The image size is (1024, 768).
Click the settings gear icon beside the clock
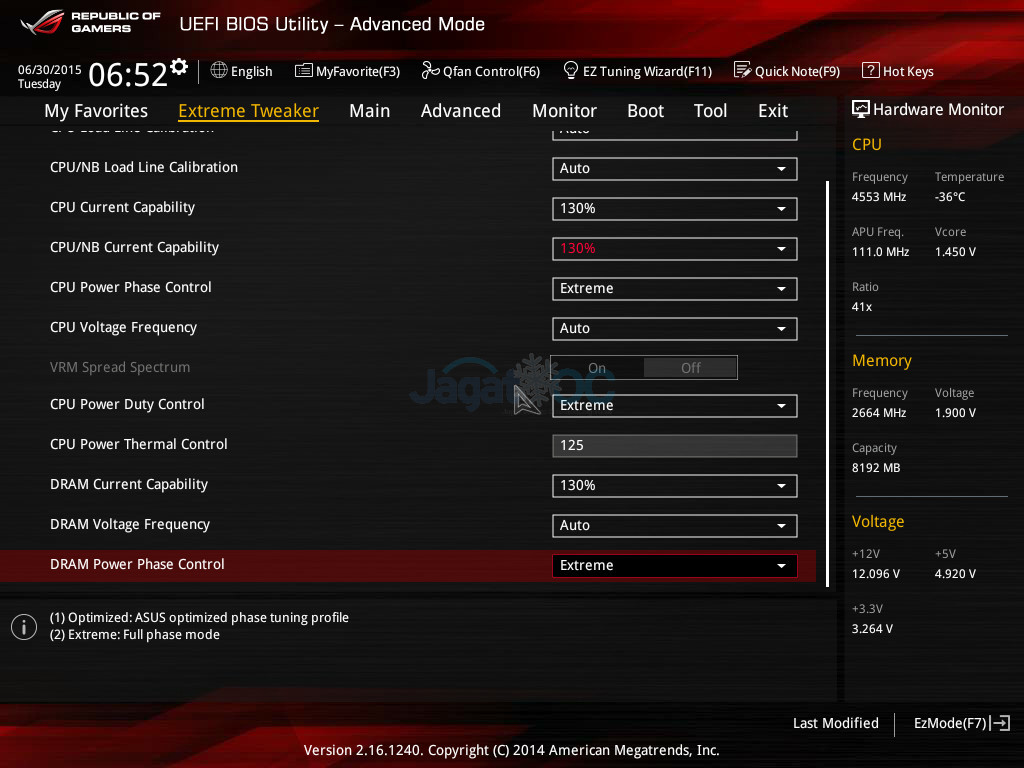coord(179,67)
